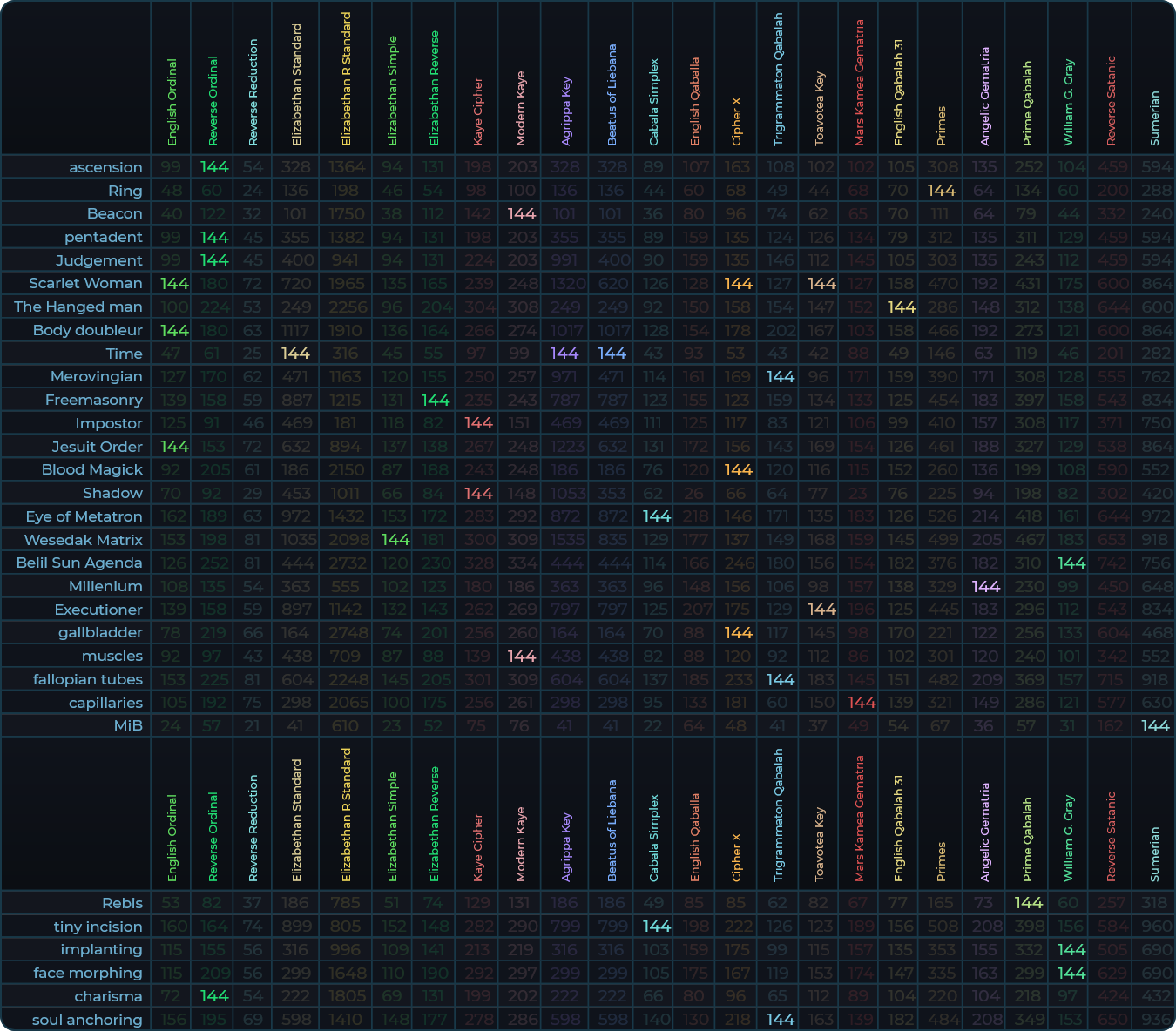Viewport: 1176px width, 1031px height.
Task: Select the 'Belil Sun Agenda' phrase
Action: 79,563
